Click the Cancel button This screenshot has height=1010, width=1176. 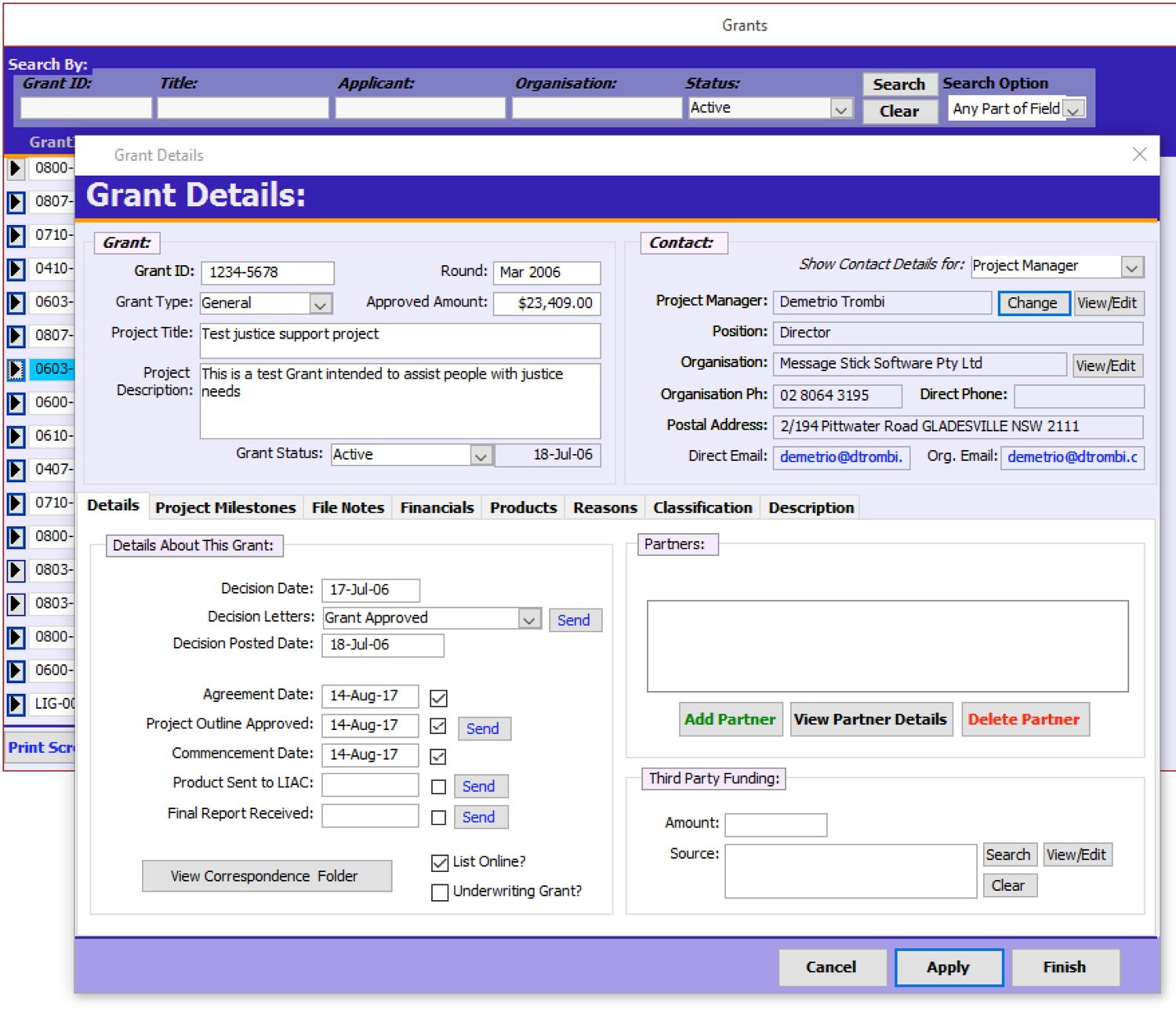click(x=832, y=967)
